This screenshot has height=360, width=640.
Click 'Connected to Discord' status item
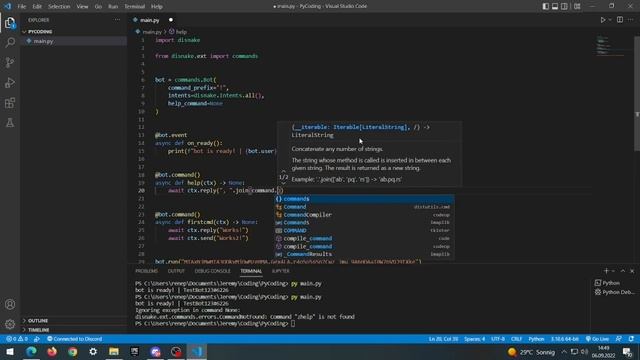pyautogui.click(x=74, y=339)
